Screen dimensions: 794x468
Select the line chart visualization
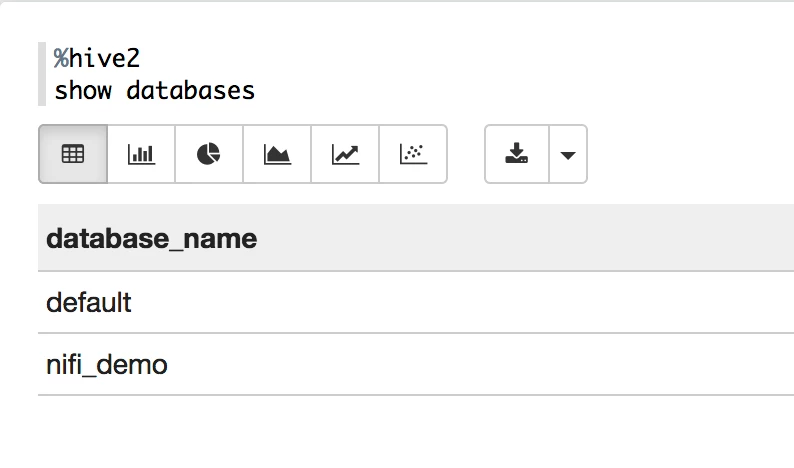[345, 154]
